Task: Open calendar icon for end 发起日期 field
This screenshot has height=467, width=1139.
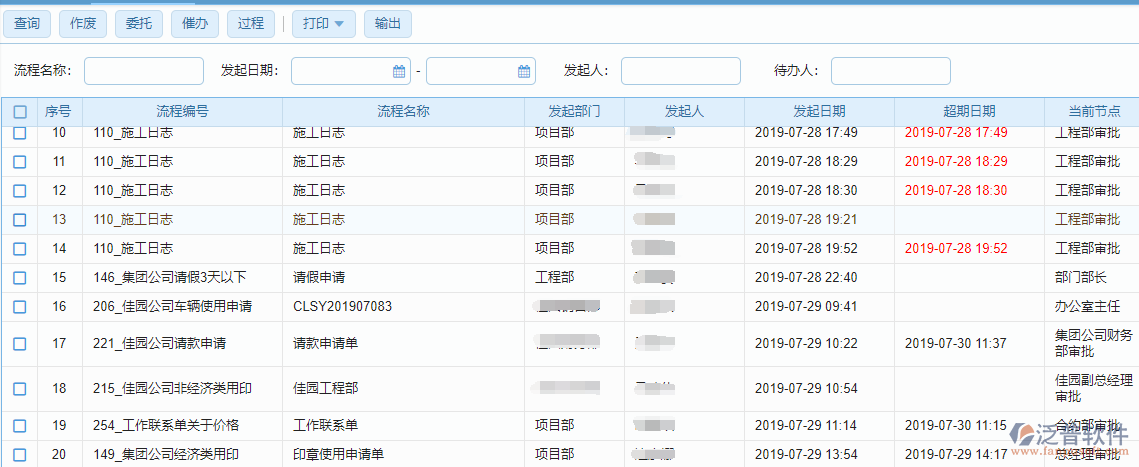Action: [524, 71]
